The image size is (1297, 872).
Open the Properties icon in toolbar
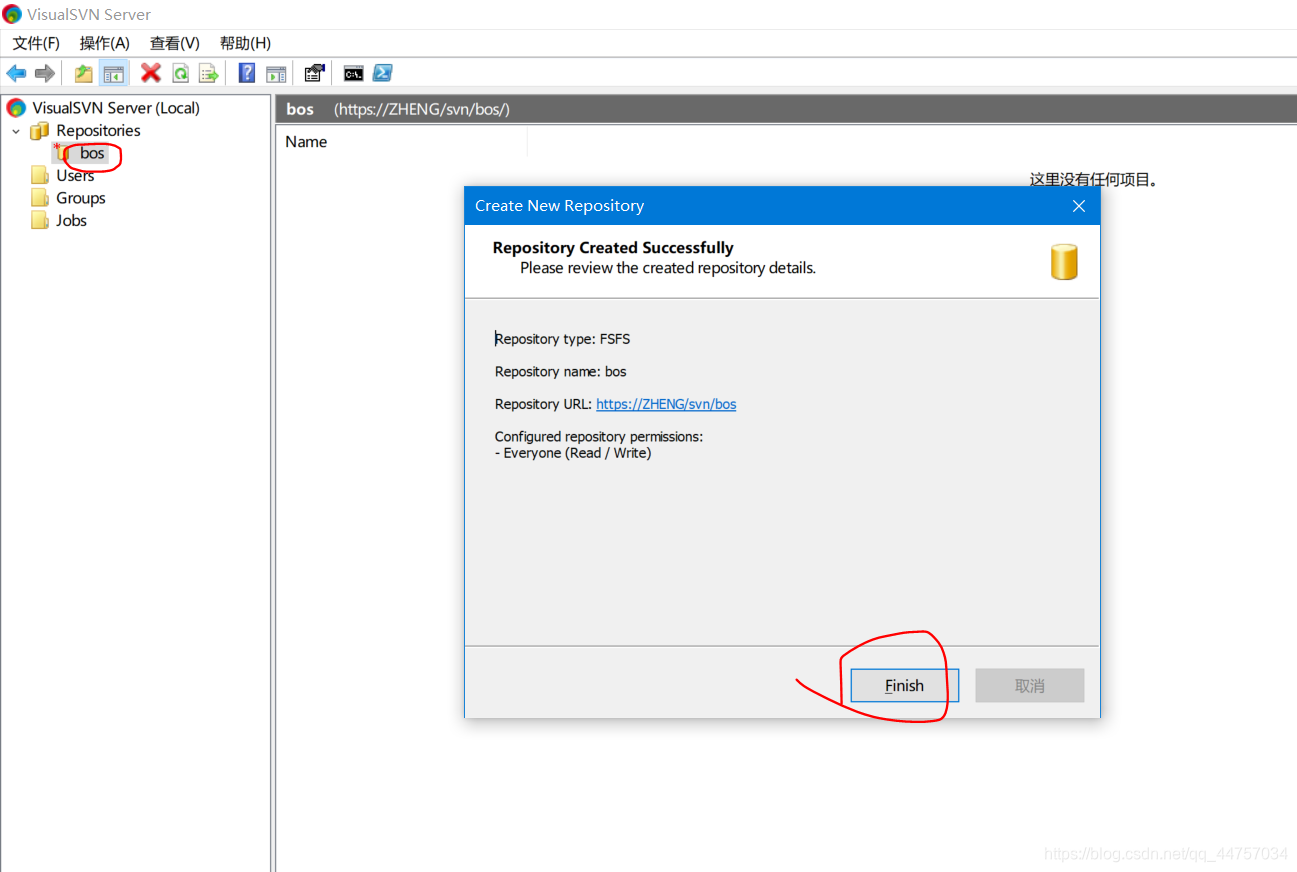pos(315,73)
